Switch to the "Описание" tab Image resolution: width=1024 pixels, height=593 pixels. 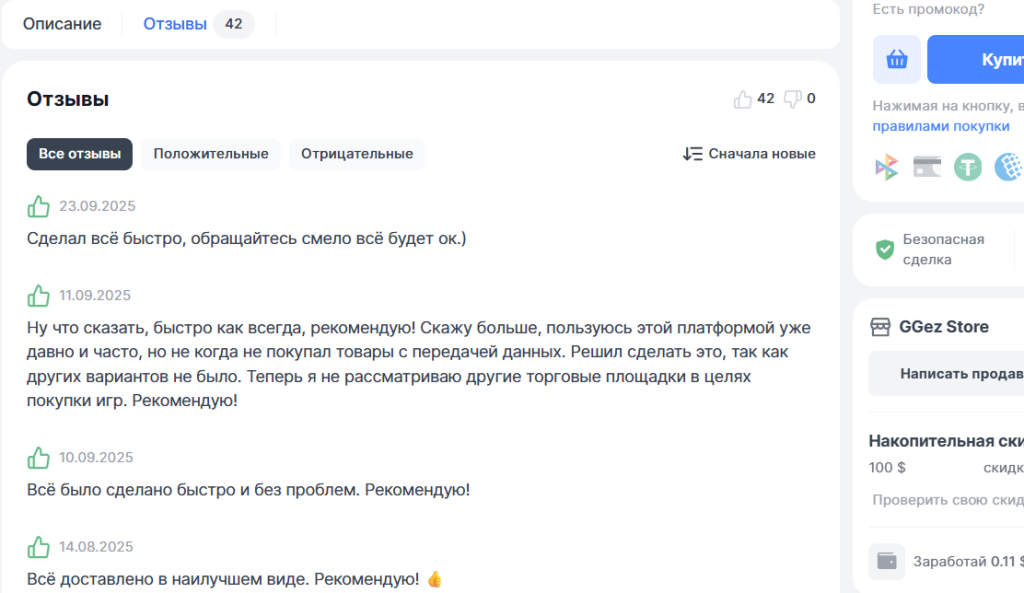tap(62, 24)
